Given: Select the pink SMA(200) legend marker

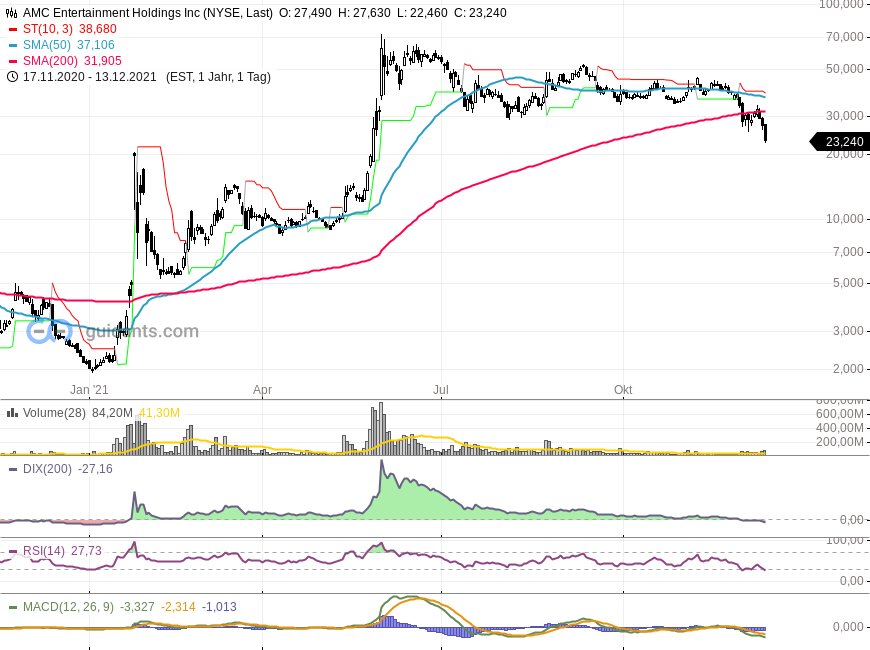Looking at the screenshot, I should tap(13, 61).
